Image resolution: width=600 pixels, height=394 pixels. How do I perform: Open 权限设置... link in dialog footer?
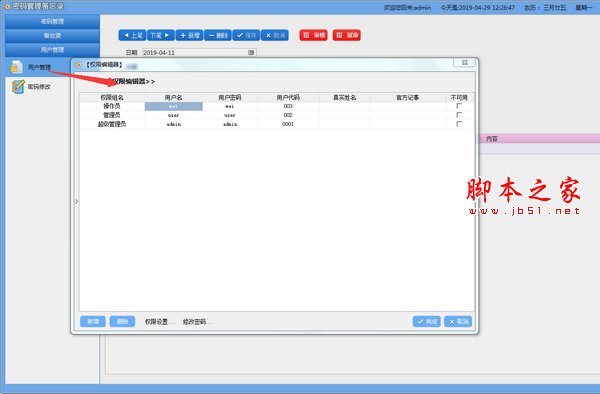point(160,322)
